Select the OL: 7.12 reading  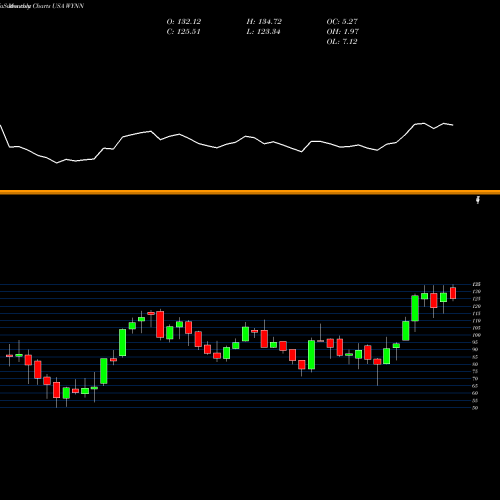pyautogui.click(x=342, y=42)
